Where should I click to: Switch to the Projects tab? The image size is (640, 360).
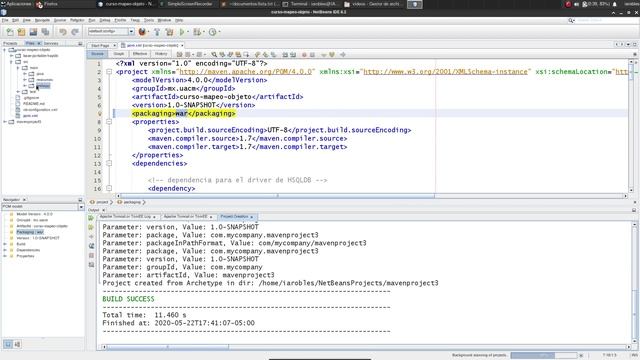(10, 43)
